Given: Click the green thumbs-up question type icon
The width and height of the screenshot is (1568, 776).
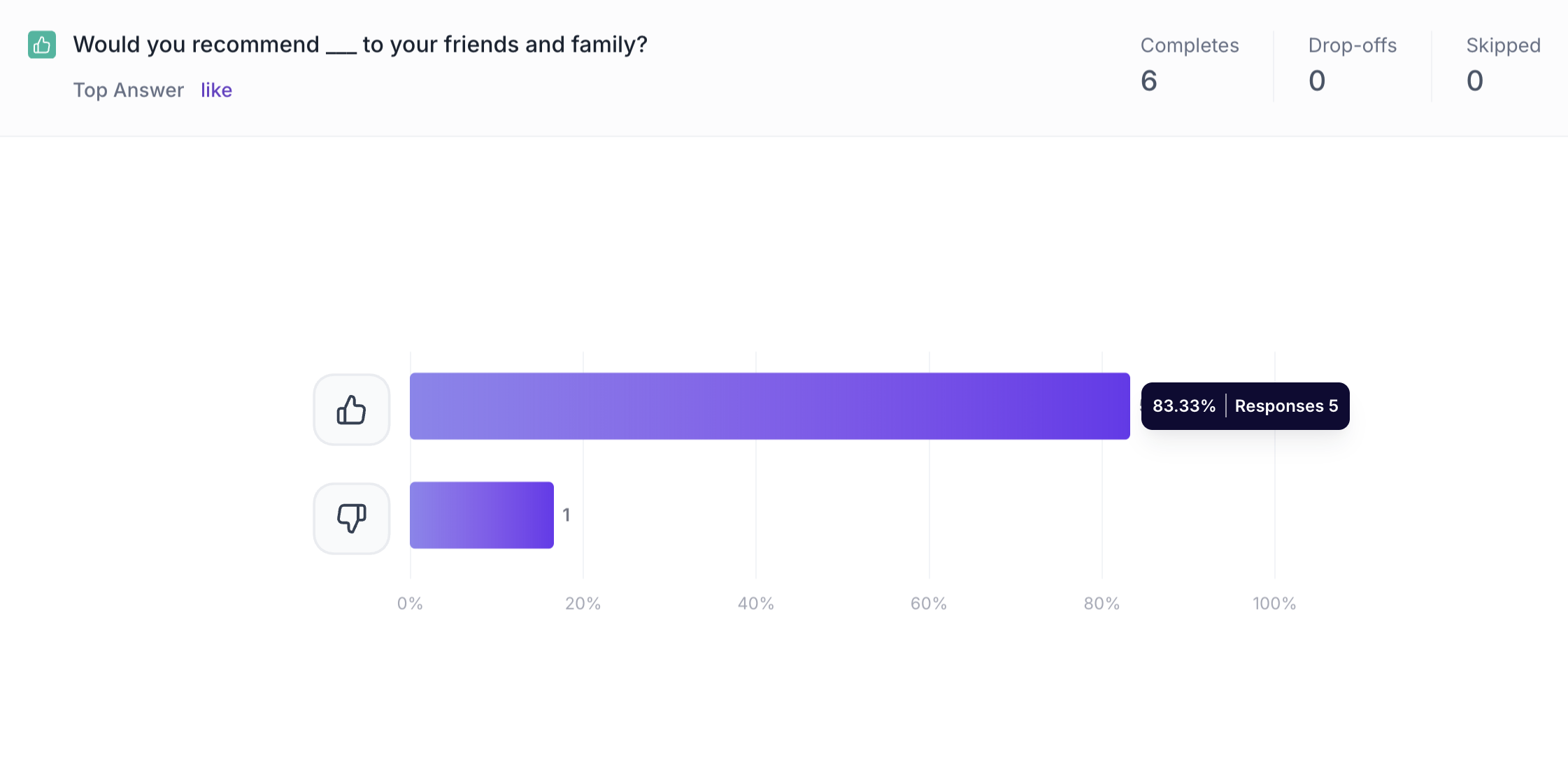Looking at the screenshot, I should pyautogui.click(x=42, y=45).
